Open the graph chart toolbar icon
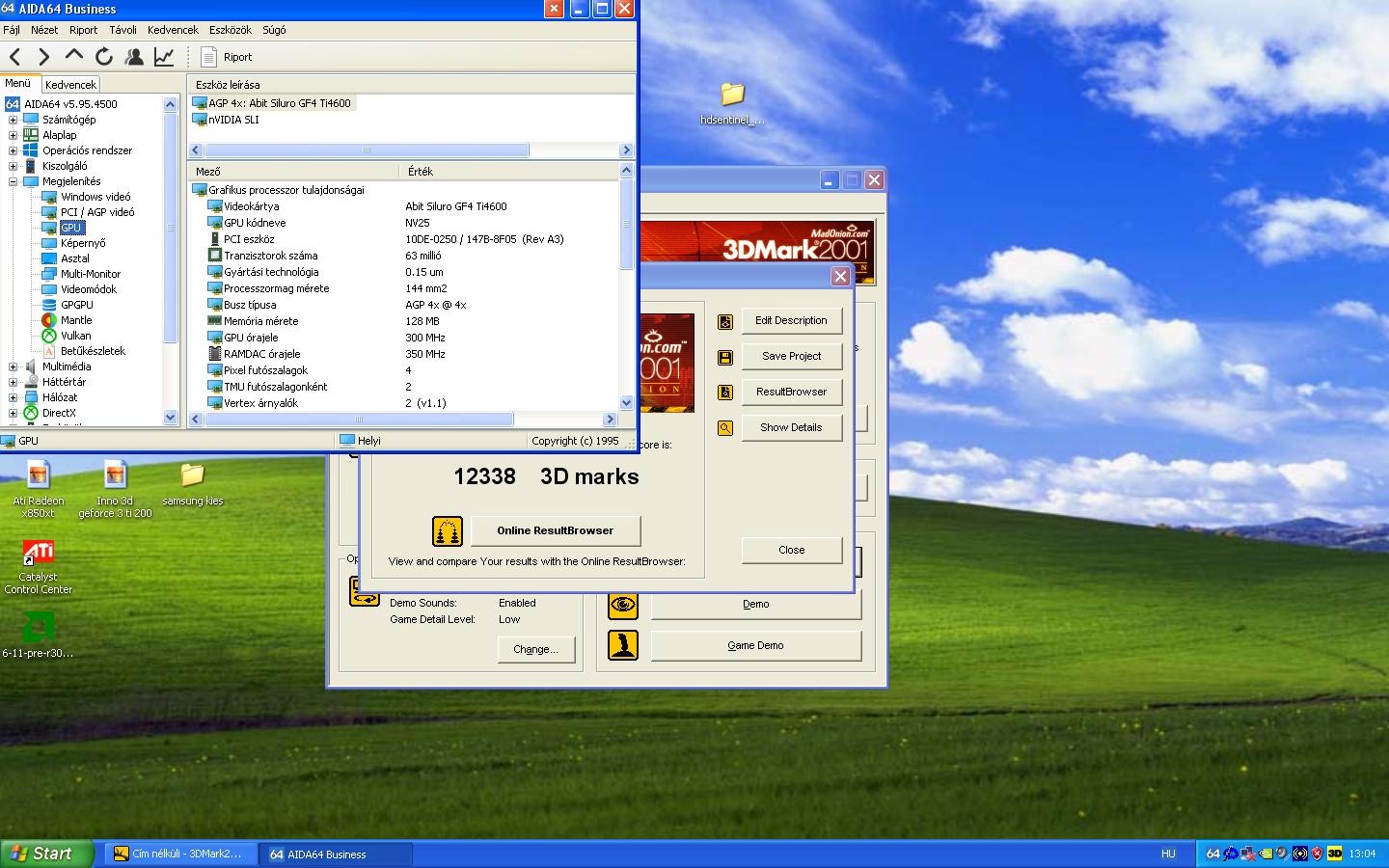Image resolution: width=1389 pixels, height=868 pixels. [x=164, y=57]
